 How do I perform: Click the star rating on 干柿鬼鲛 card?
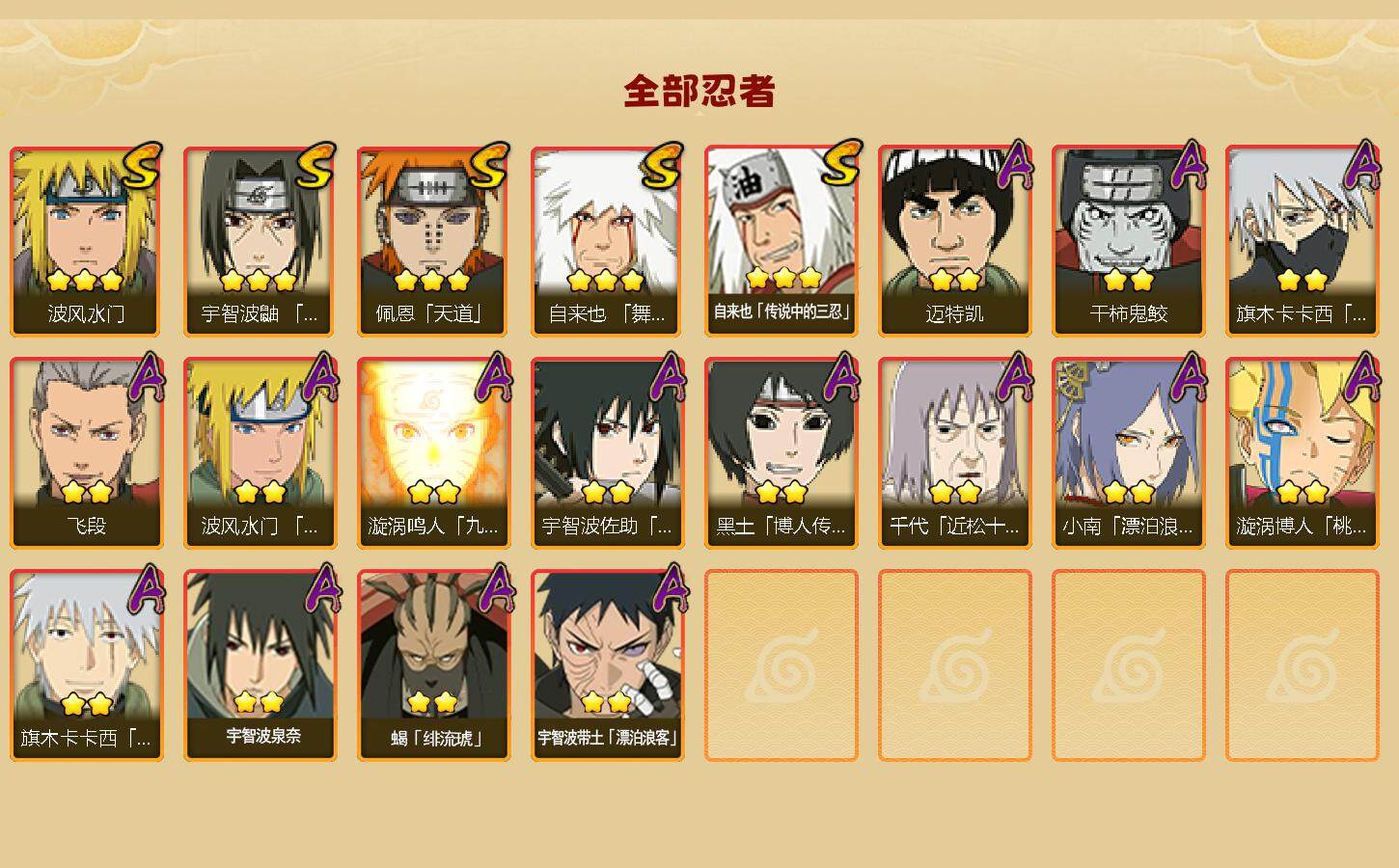click(1129, 281)
